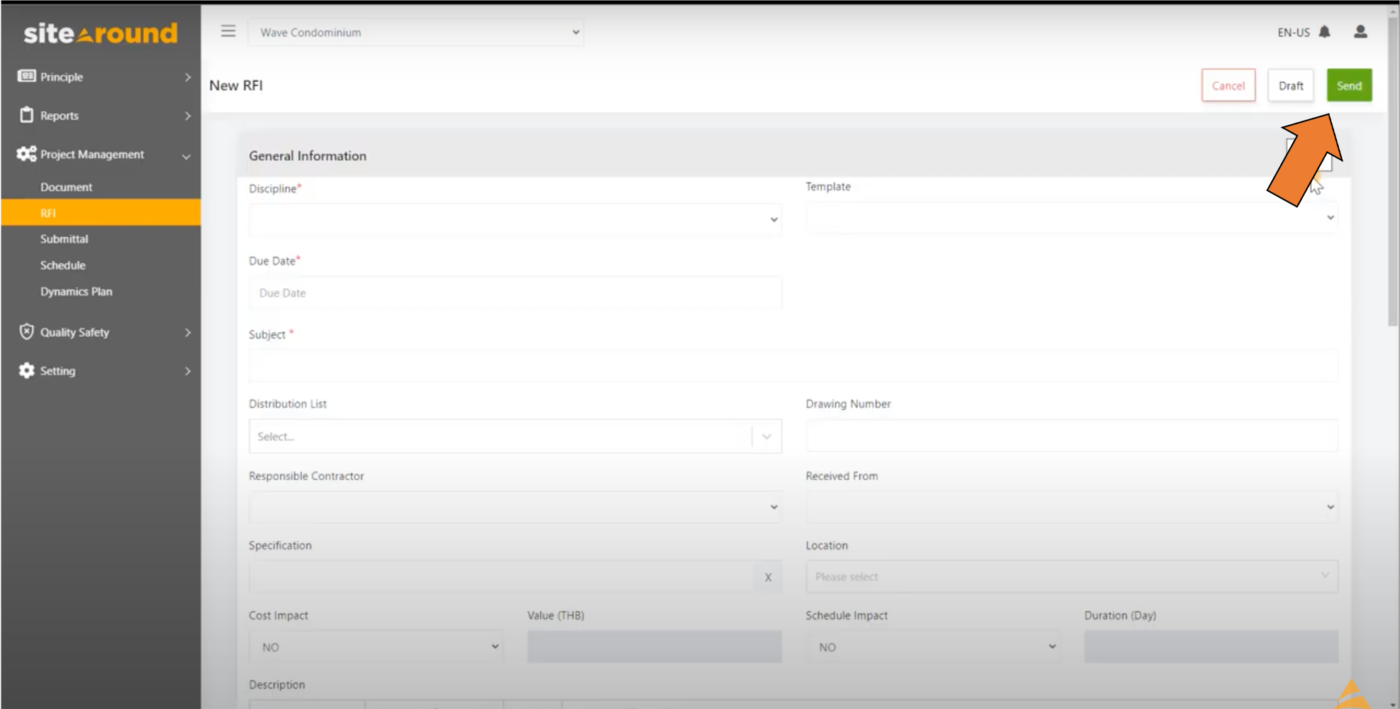This screenshot has width=1400, height=709.
Task: Open the user account icon
Action: tap(1360, 32)
